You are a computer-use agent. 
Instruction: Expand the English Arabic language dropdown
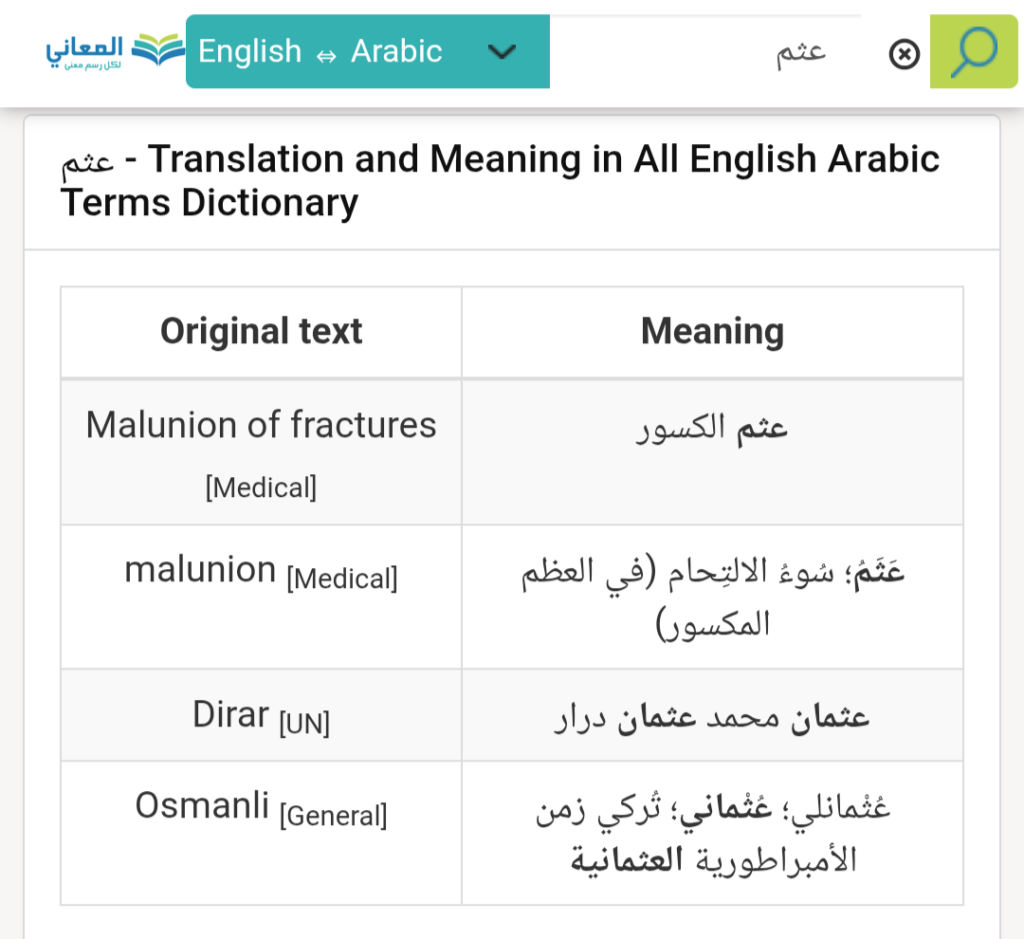point(320,51)
